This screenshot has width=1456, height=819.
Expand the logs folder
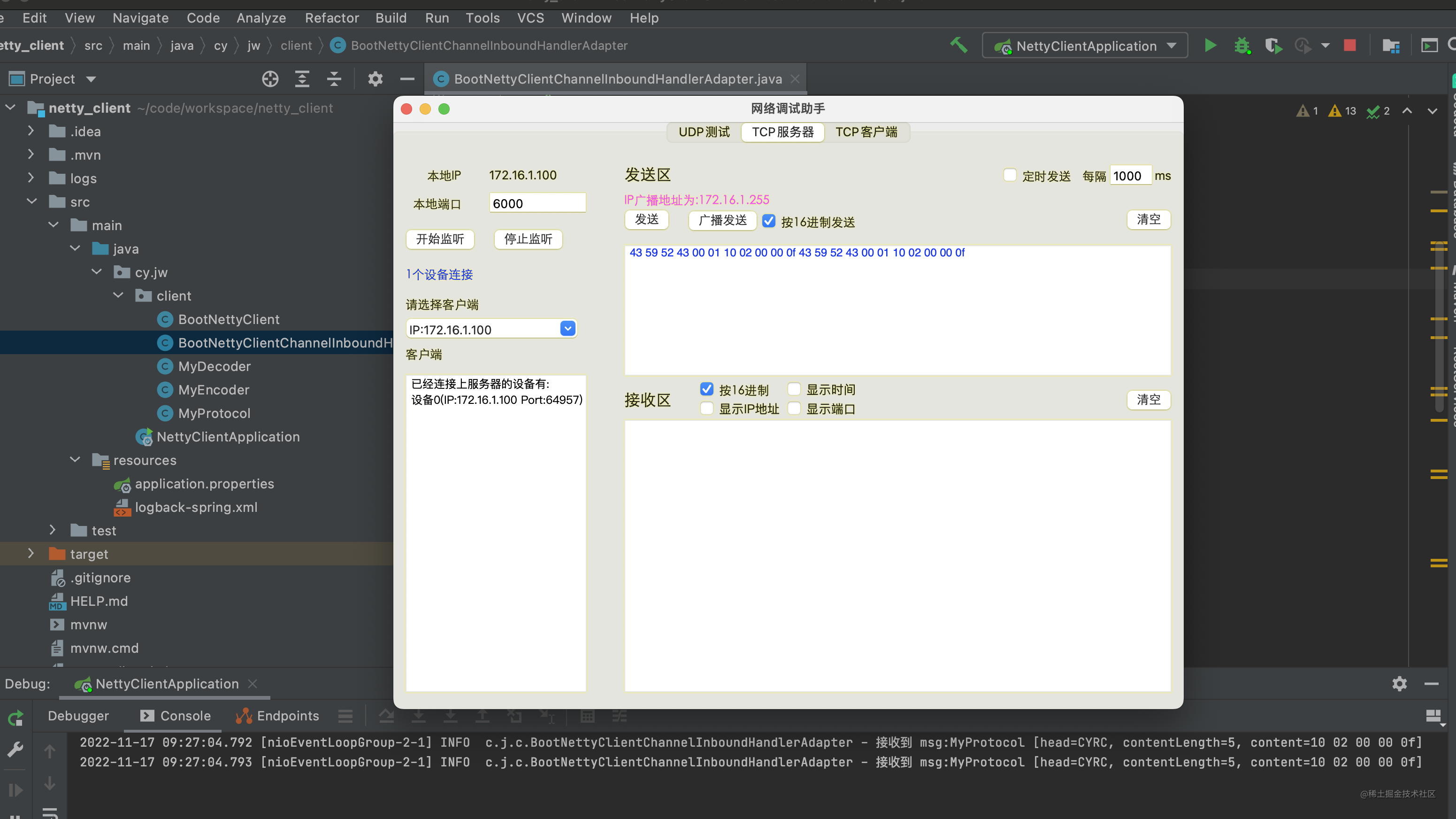(31, 178)
